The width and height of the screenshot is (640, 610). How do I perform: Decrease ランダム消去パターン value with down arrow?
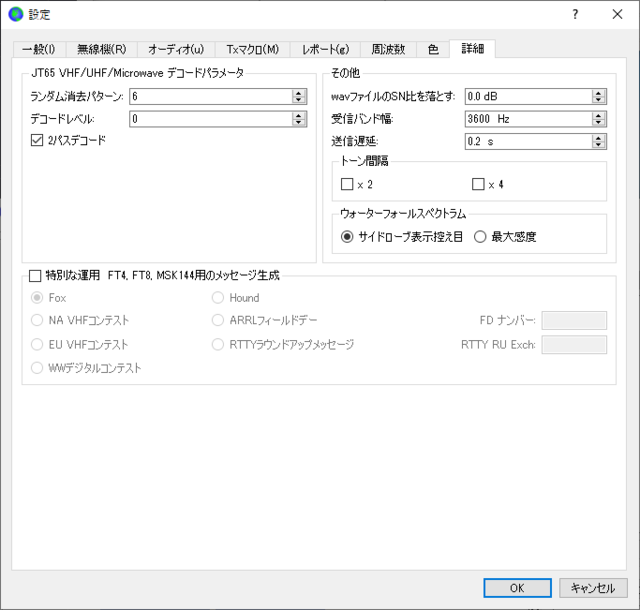point(299,100)
